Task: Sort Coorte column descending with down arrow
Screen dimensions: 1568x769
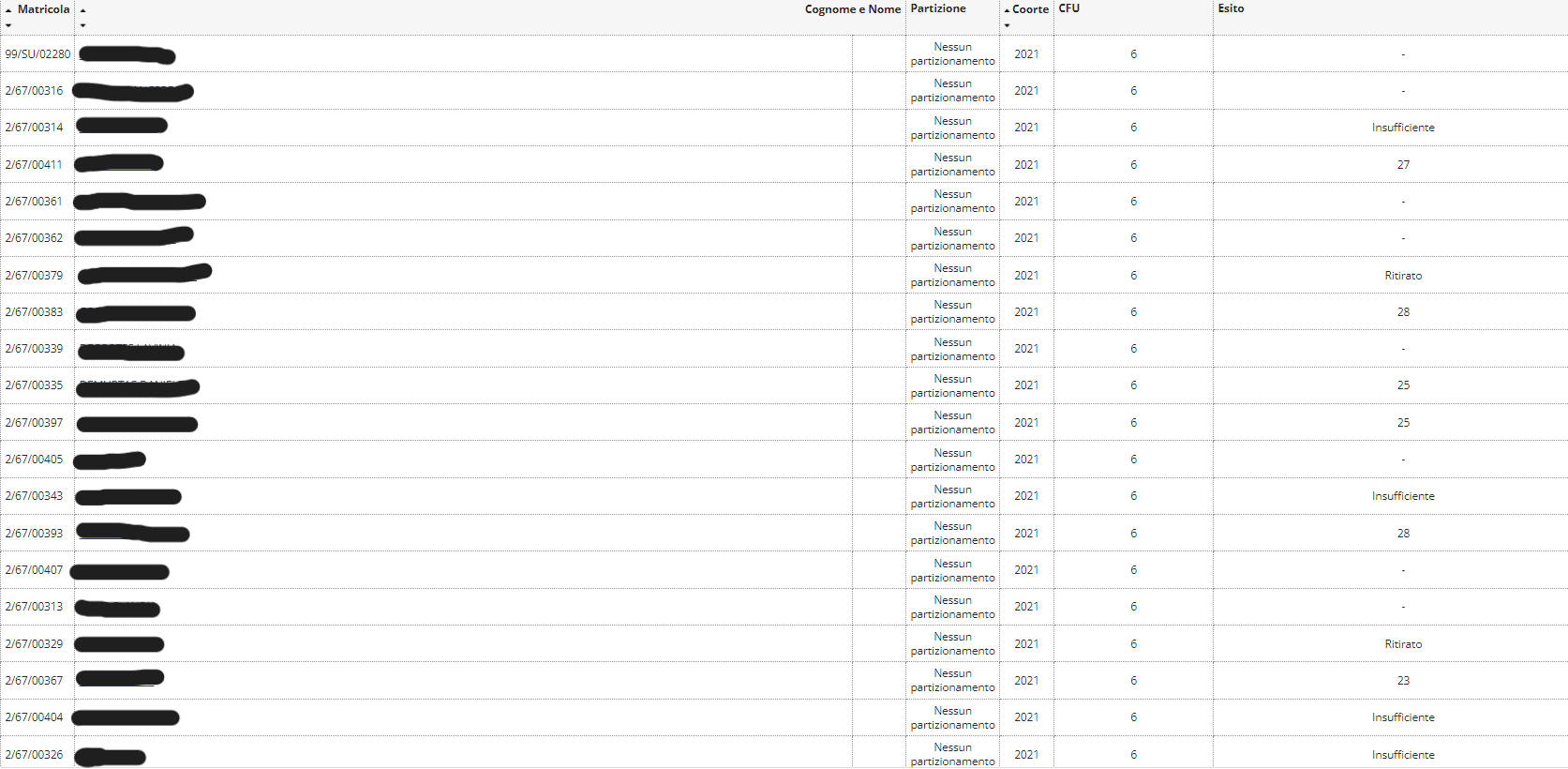Action: [x=1007, y=25]
